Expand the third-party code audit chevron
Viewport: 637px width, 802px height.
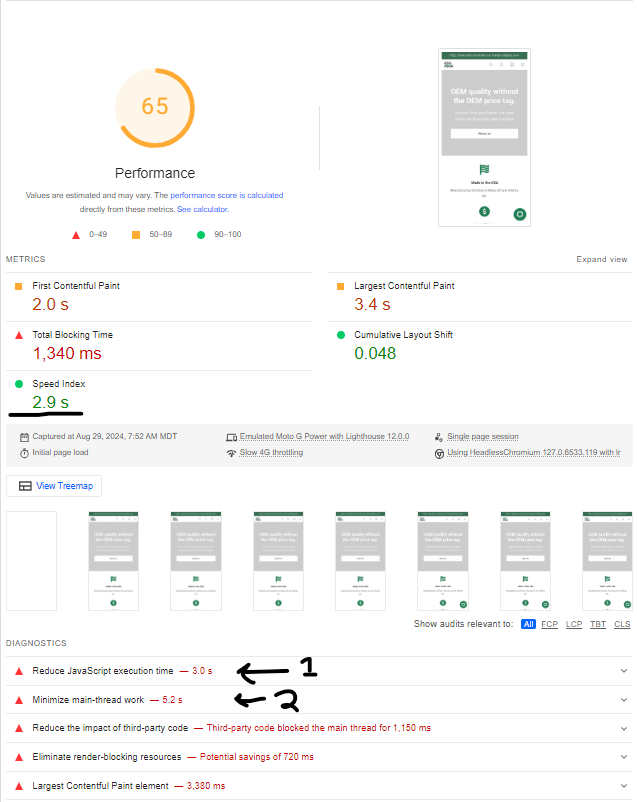pyautogui.click(x=624, y=728)
